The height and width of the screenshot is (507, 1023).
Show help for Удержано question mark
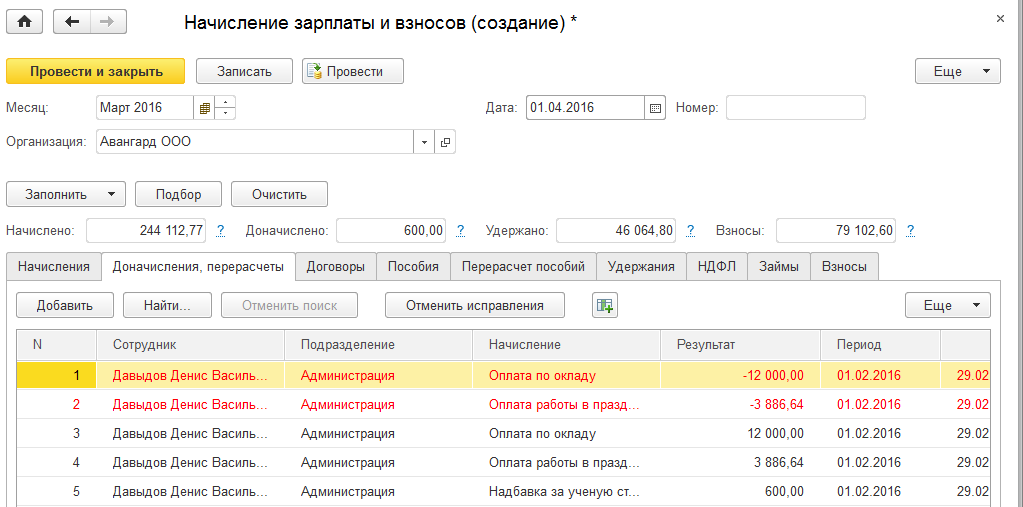point(691,230)
